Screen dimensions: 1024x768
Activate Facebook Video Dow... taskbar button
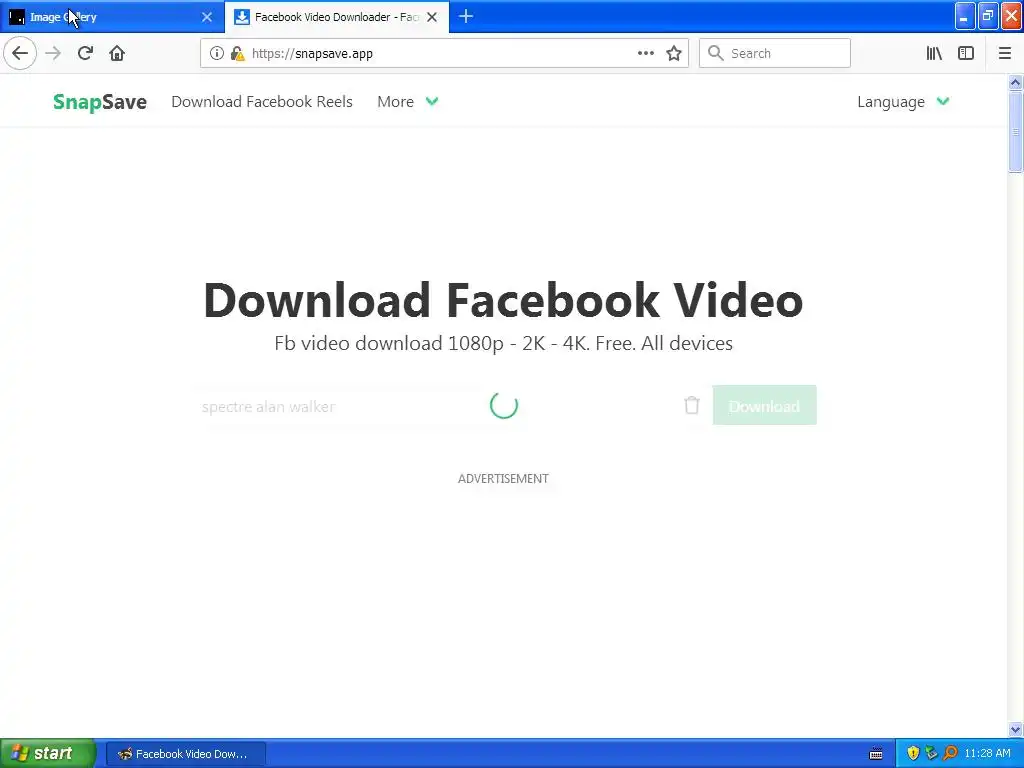[x=185, y=754]
